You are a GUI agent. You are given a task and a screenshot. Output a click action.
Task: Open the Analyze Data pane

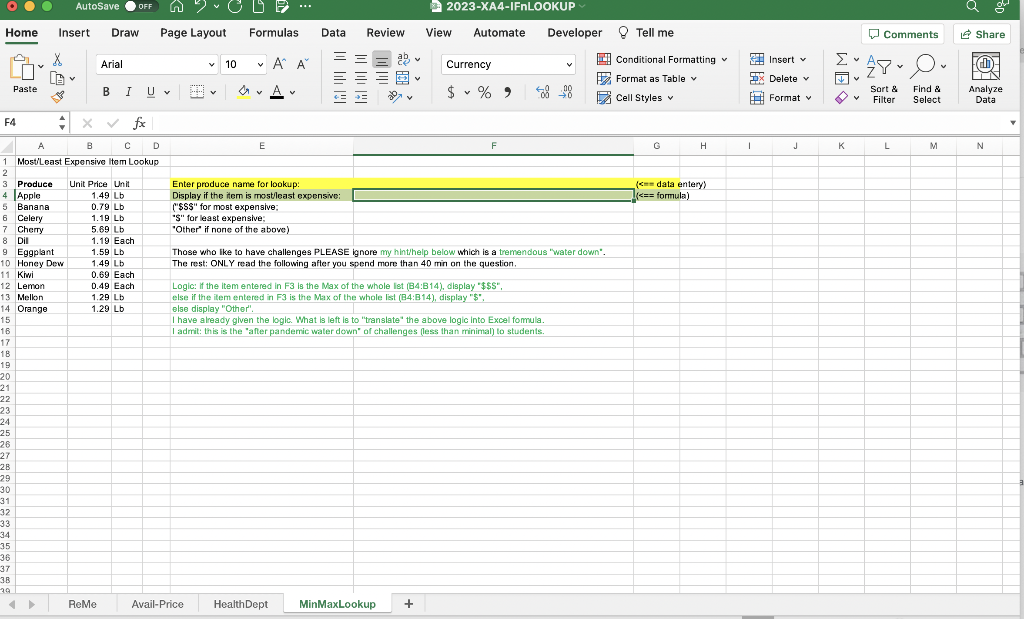coord(985,77)
